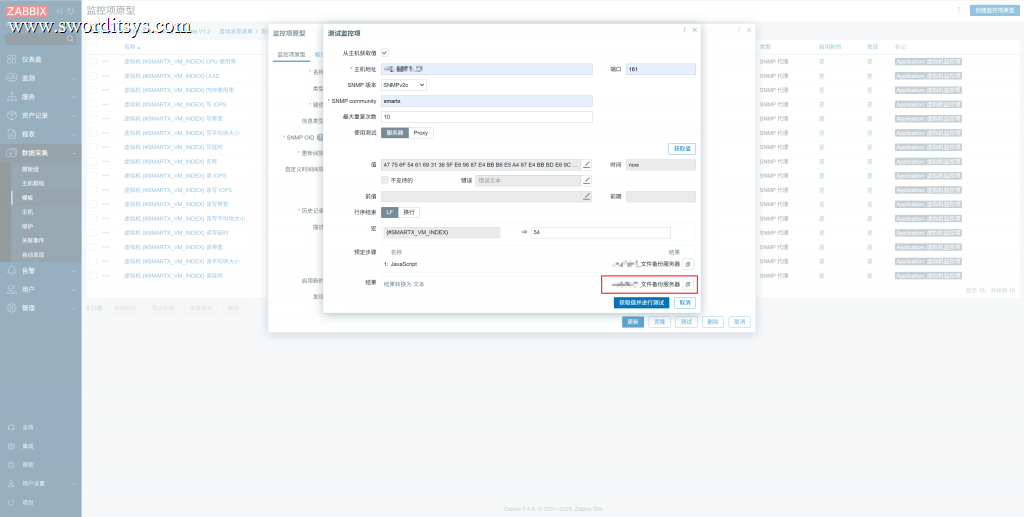The width and height of the screenshot is (1024, 517).
Task: Click into 主机地址 input field
Action: click(x=487, y=69)
